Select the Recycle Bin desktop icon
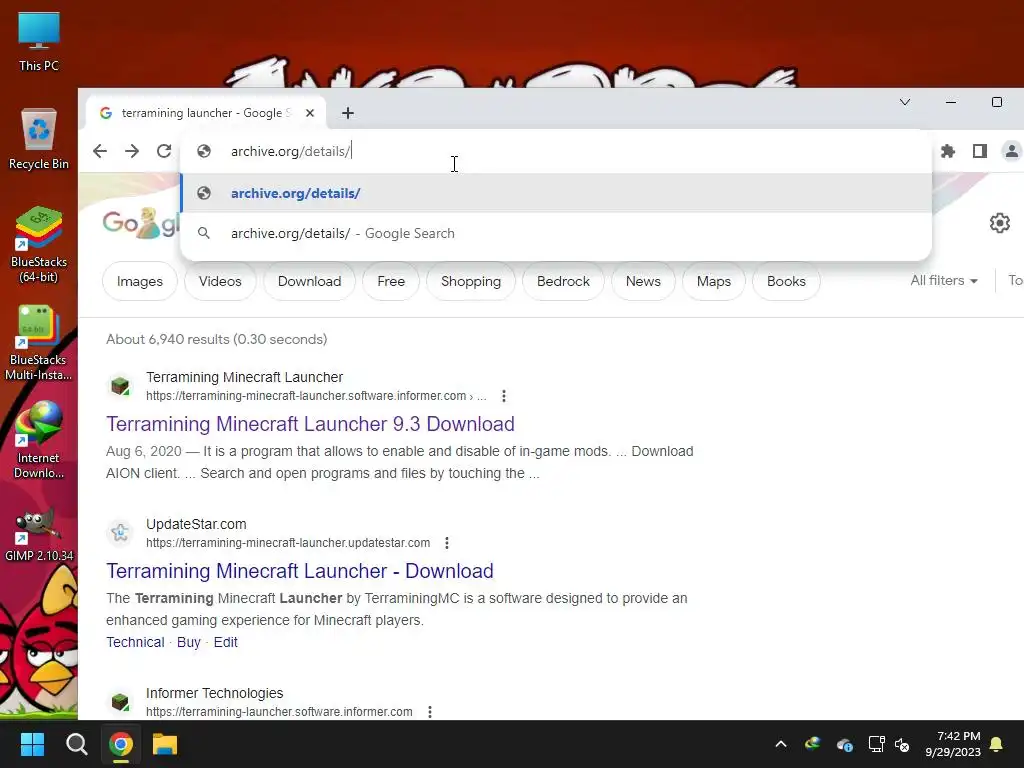The image size is (1024, 768). tap(39, 139)
